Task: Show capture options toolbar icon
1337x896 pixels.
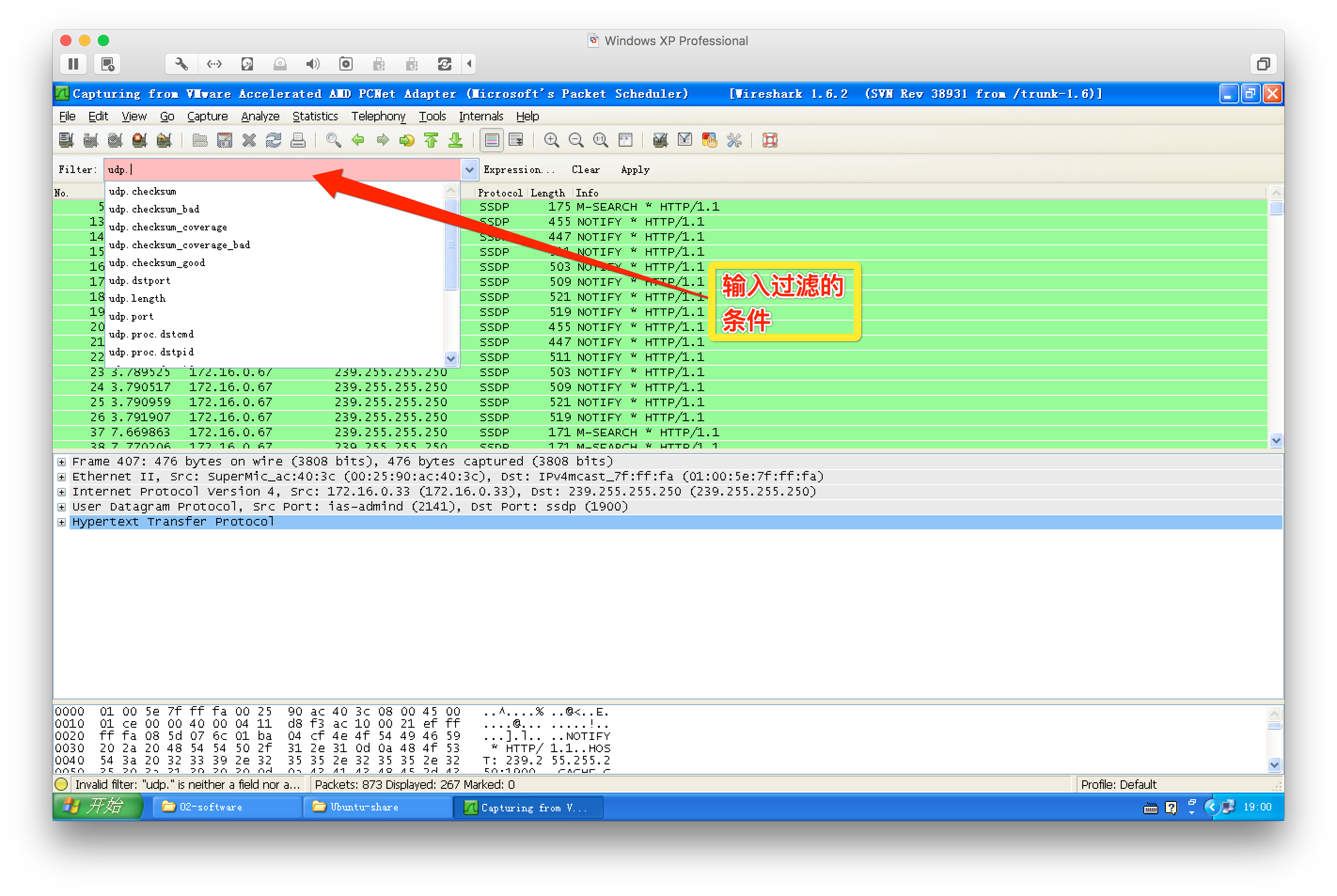Action: click(91, 140)
